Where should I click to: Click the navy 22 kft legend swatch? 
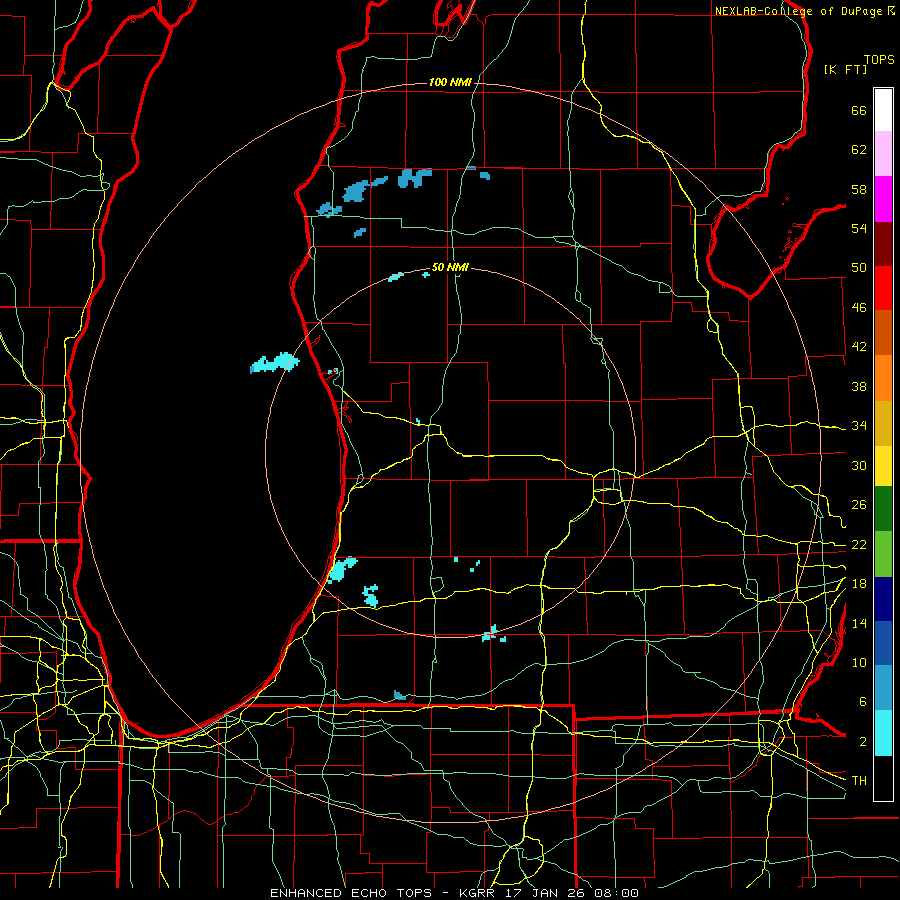coord(883,599)
